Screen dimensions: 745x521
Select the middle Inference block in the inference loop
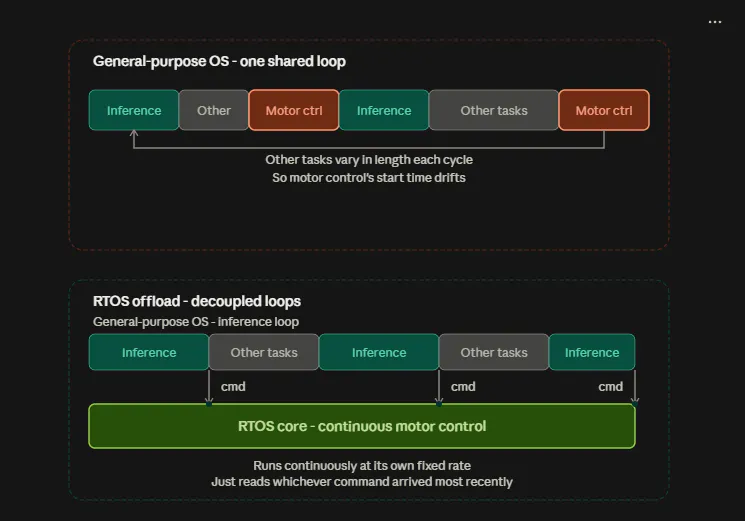coord(379,352)
